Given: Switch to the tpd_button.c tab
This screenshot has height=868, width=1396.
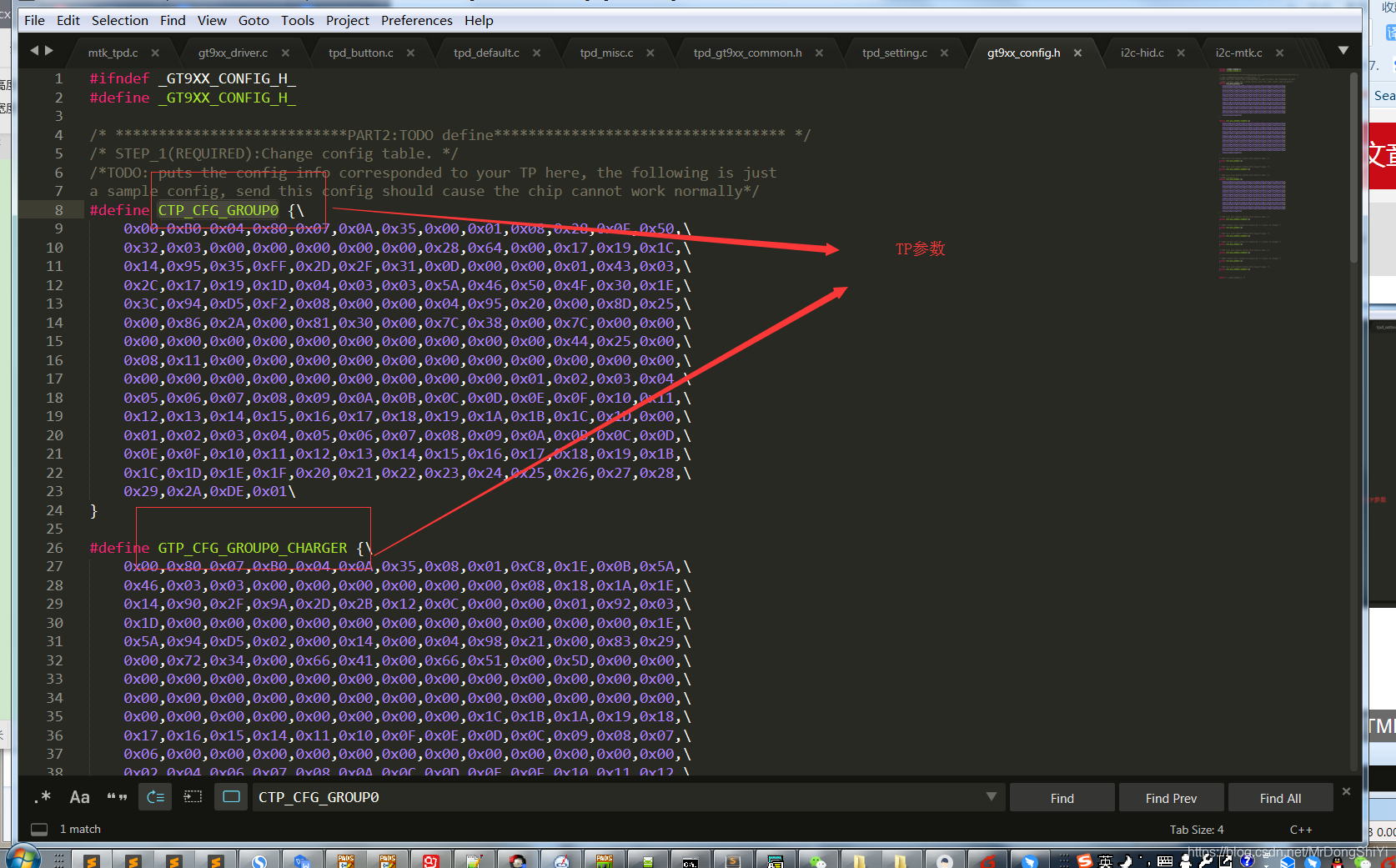Looking at the screenshot, I should click(361, 53).
